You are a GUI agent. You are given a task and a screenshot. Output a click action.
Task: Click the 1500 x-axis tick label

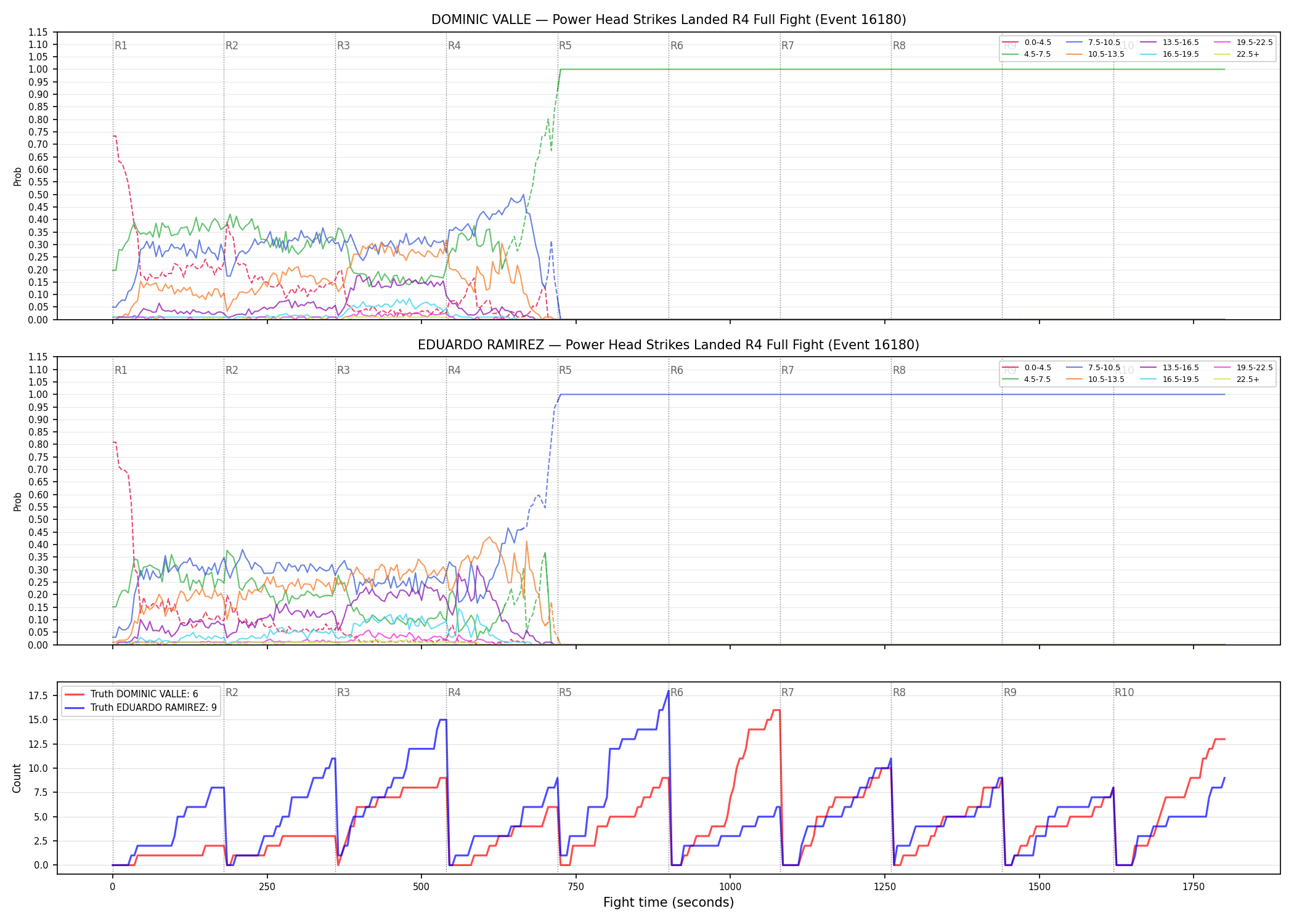click(x=1040, y=887)
